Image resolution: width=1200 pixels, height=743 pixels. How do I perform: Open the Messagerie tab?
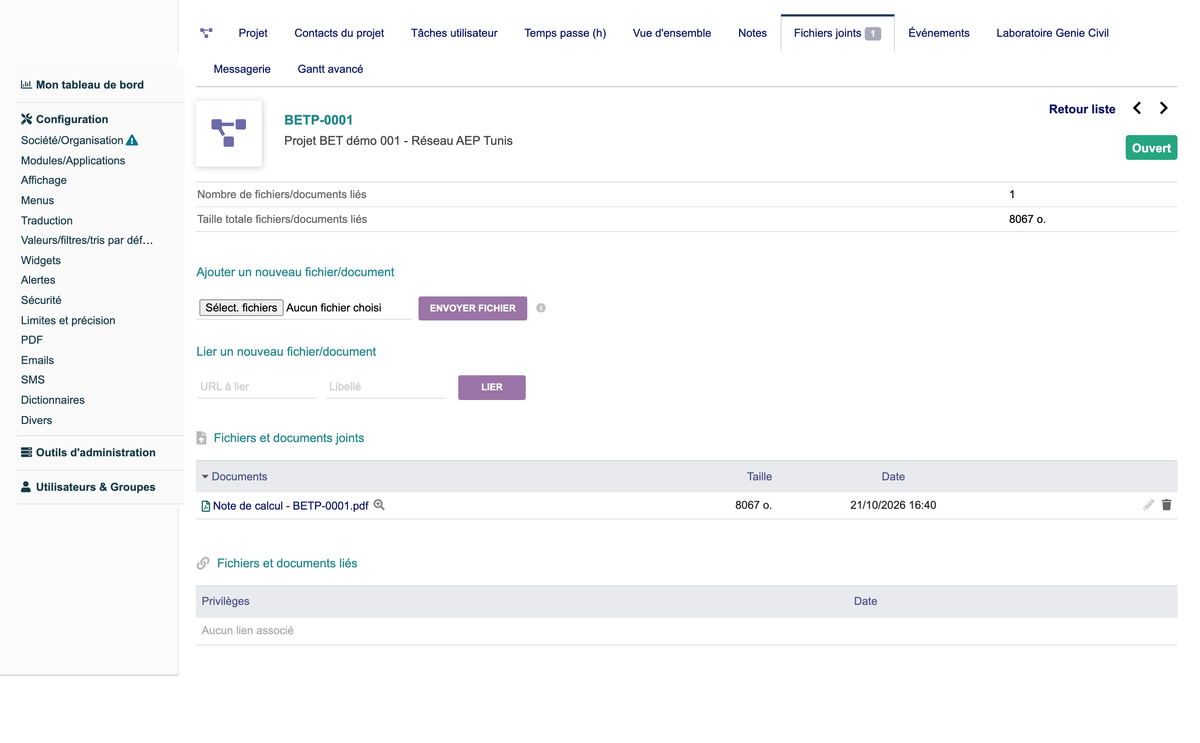click(x=242, y=69)
